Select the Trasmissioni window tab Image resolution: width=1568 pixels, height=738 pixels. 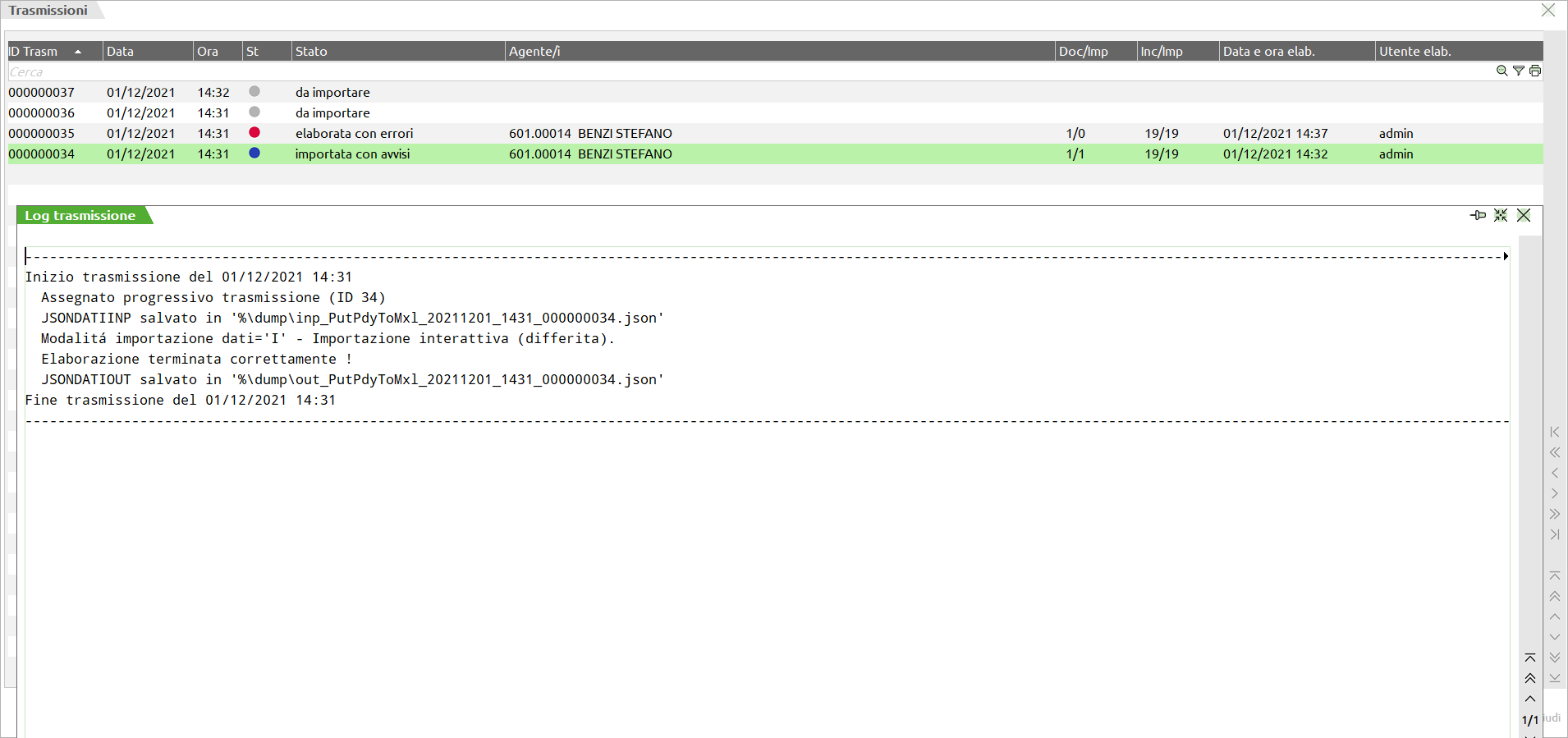click(x=48, y=11)
